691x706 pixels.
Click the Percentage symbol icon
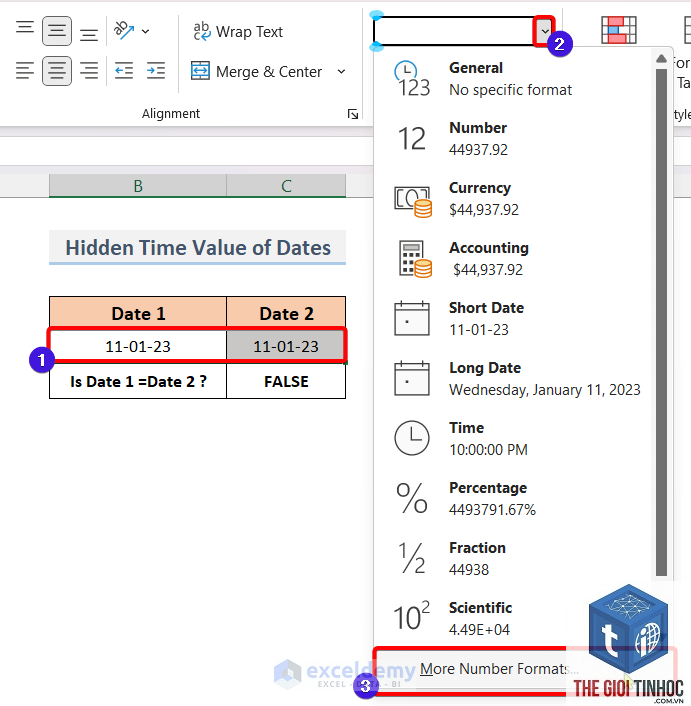[x=411, y=498]
